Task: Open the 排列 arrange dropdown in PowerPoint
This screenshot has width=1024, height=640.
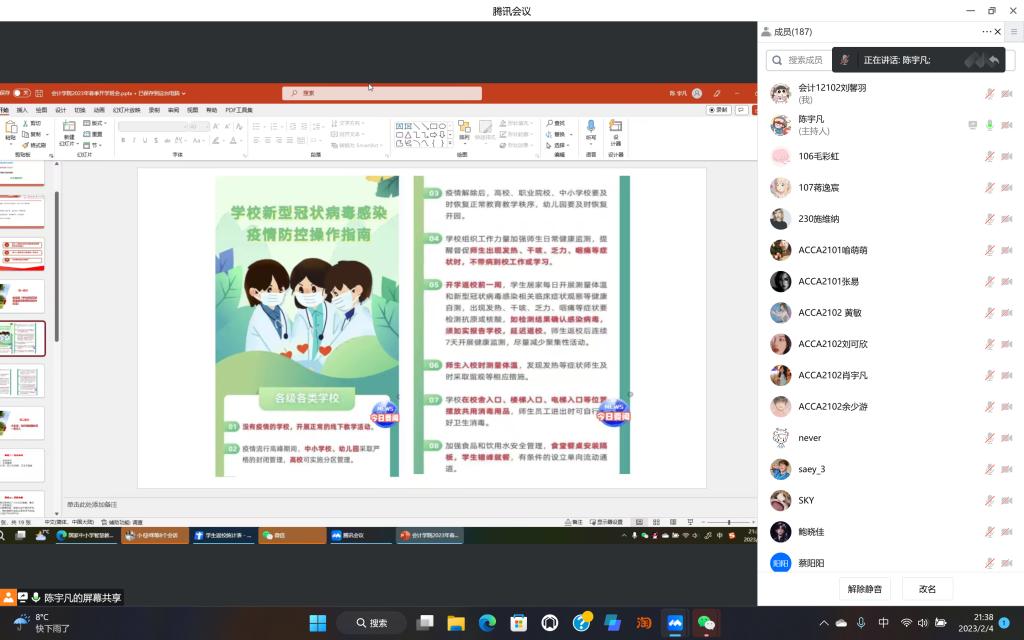Action: [464, 130]
